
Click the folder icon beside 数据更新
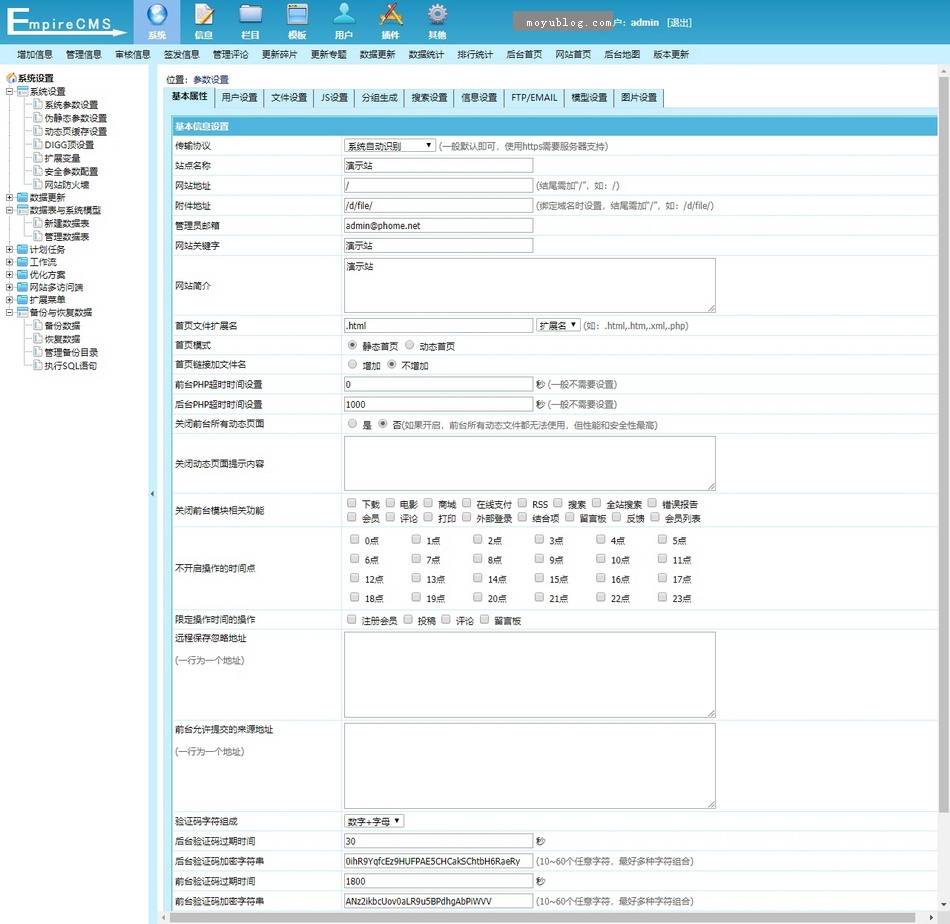pyautogui.click(x=22, y=198)
